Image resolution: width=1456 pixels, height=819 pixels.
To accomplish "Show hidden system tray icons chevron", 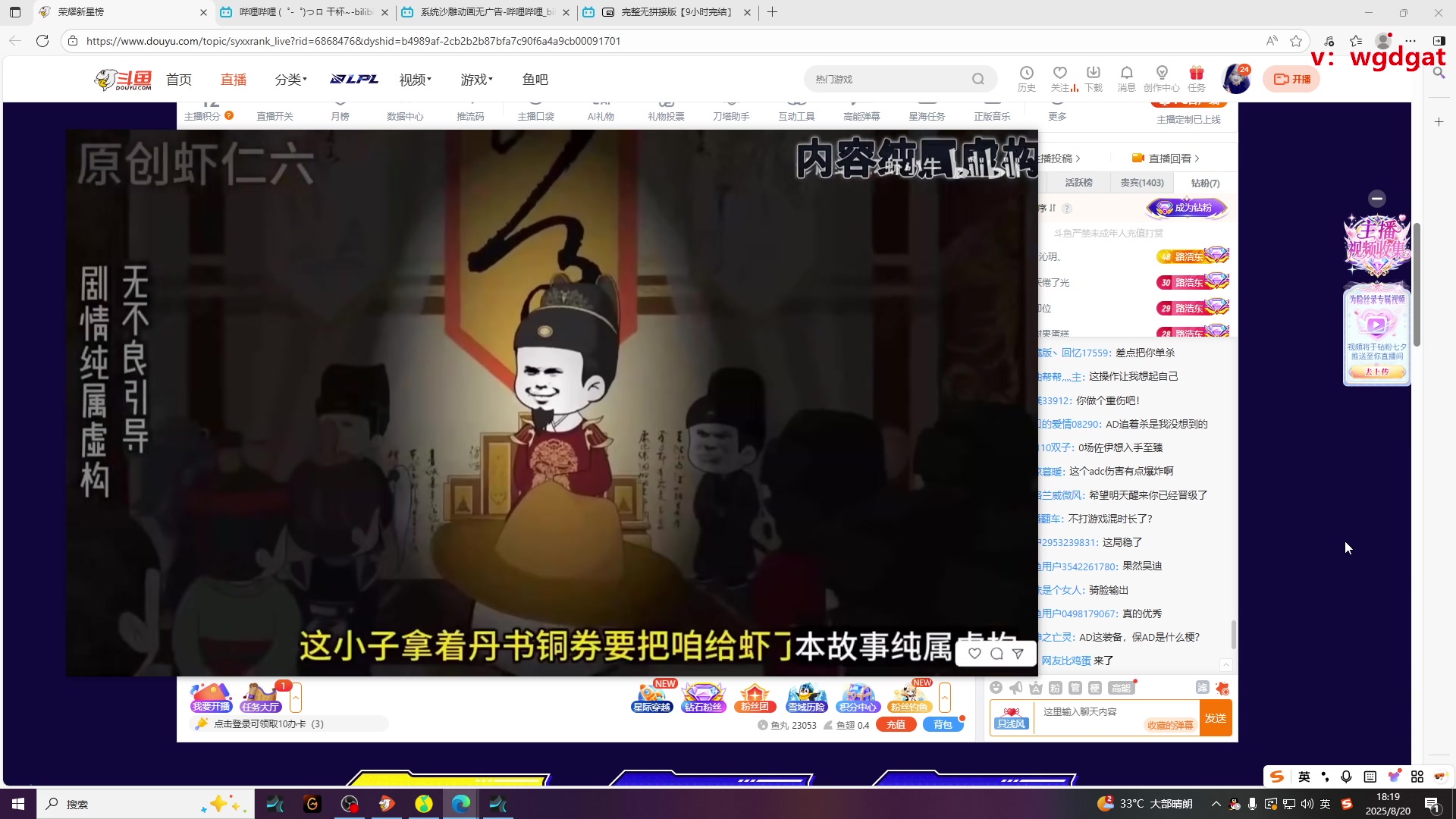I will point(1216,804).
